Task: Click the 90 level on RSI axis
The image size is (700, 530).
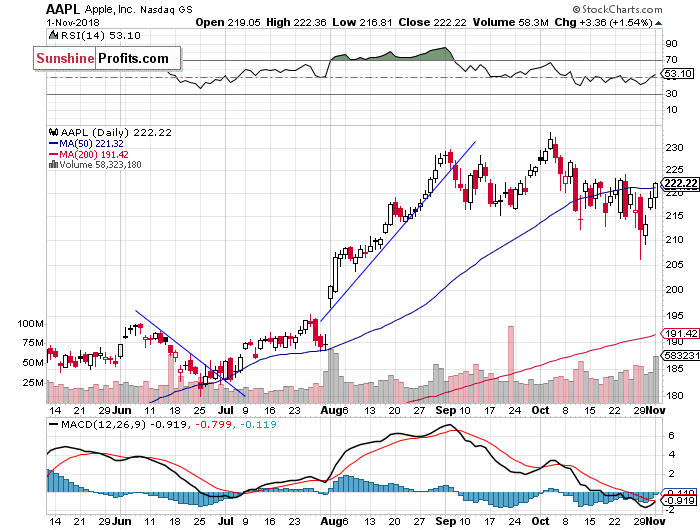Action: (x=671, y=44)
